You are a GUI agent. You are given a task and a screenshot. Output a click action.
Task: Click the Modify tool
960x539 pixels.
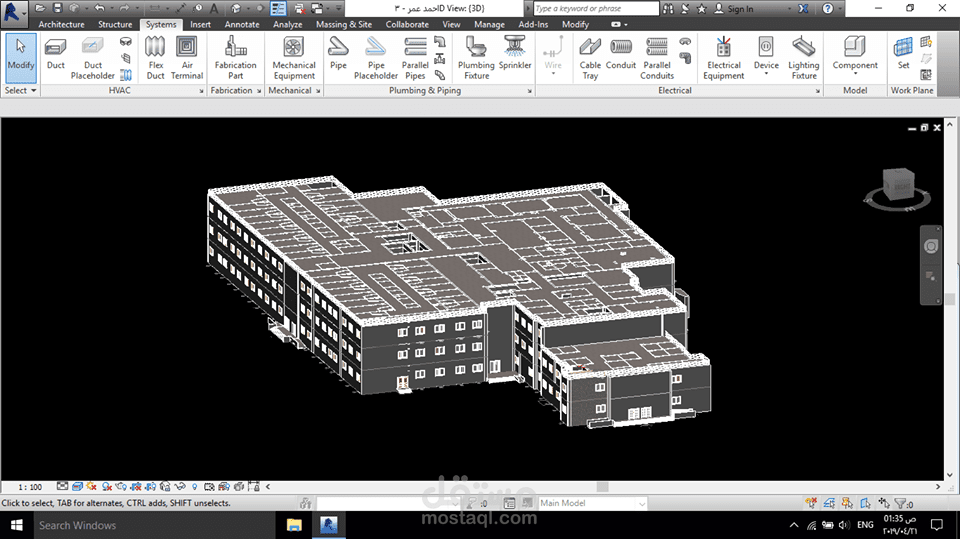click(21, 58)
